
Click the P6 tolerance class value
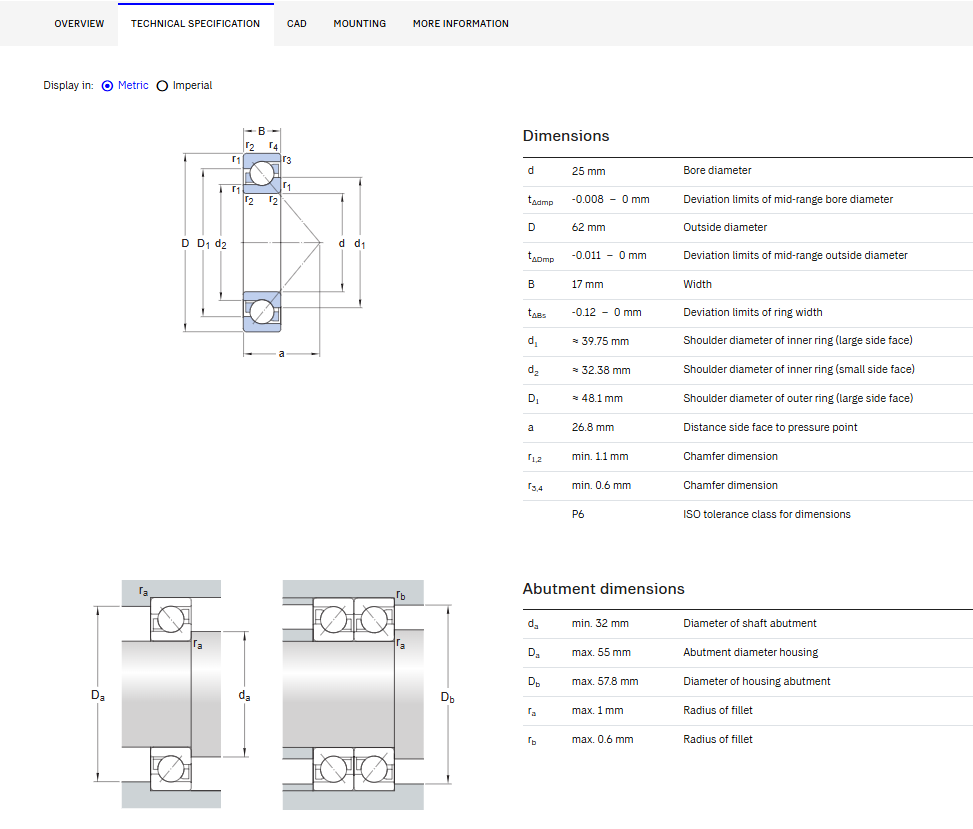(x=578, y=514)
